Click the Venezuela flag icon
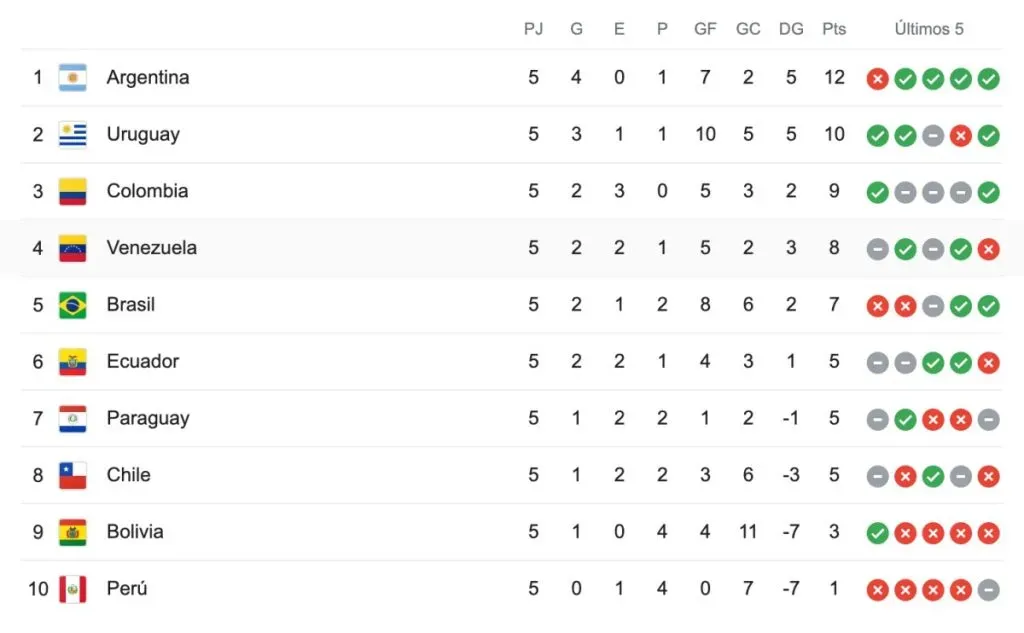The width and height of the screenshot is (1024, 633). tap(73, 248)
